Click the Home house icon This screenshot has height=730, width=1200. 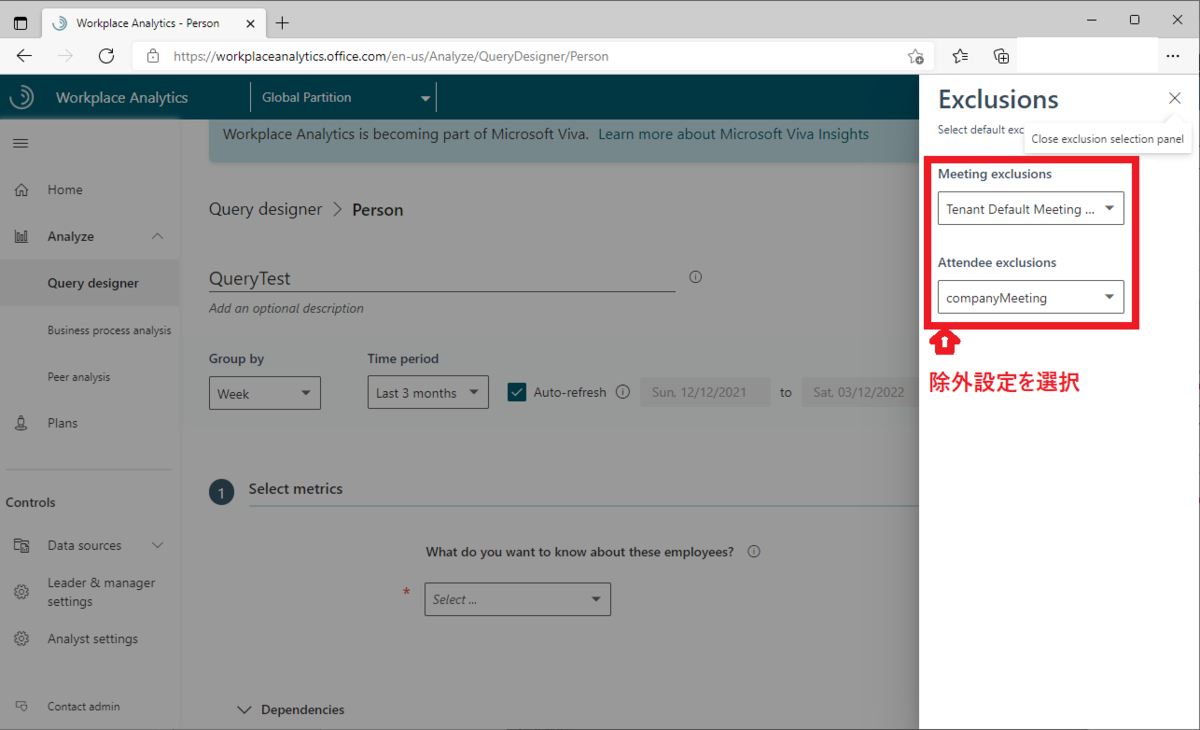[x=22, y=190]
